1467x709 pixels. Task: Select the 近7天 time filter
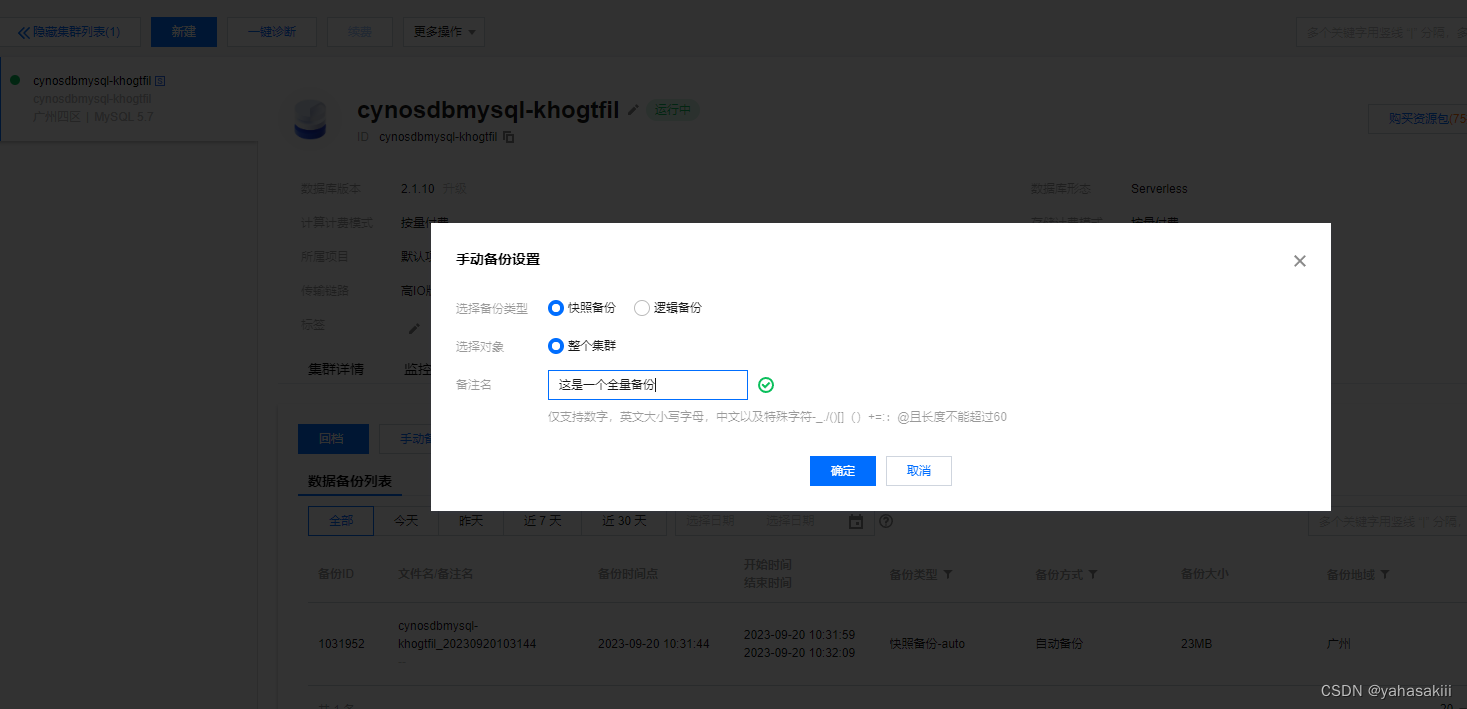click(x=542, y=521)
